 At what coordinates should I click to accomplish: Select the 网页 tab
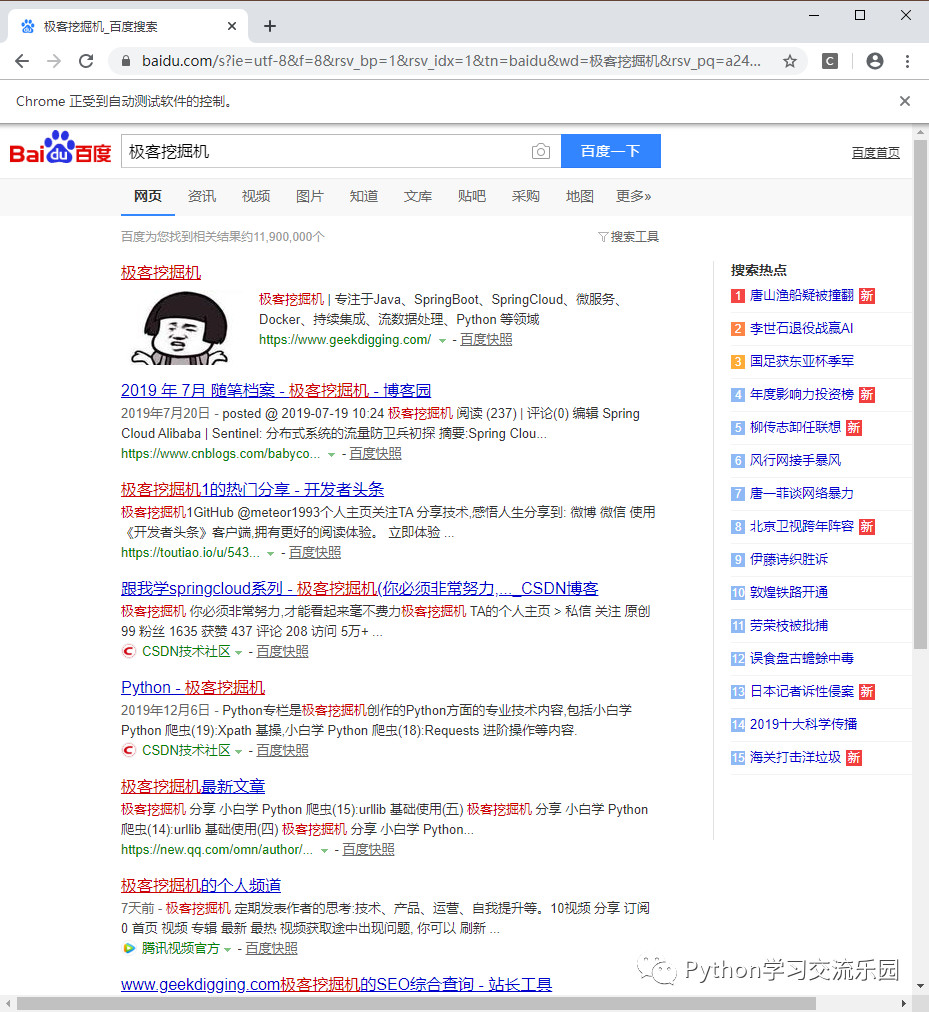[x=148, y=196]
